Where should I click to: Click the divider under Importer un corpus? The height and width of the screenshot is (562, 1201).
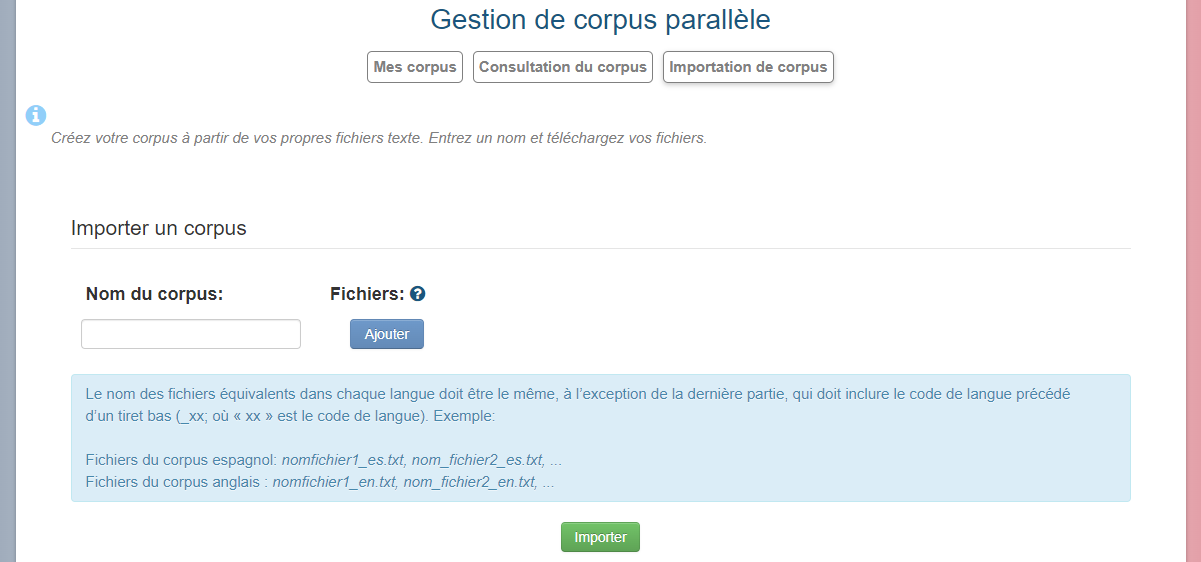(x=600, y=248)
